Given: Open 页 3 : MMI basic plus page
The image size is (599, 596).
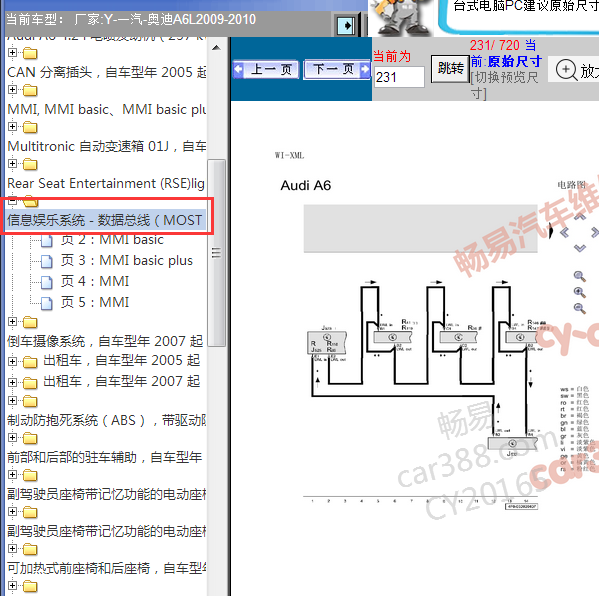Looking at the screenshot, I should 126,261.
